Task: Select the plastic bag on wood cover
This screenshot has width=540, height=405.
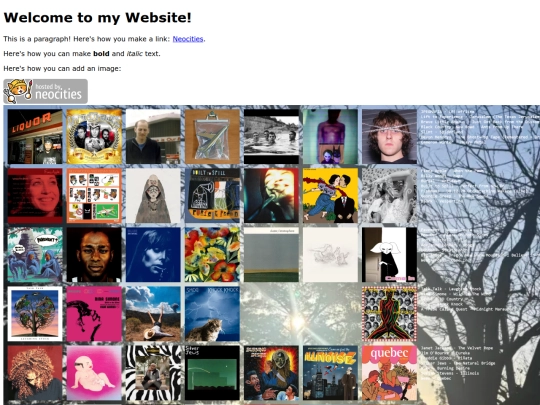Action: click(x=212, y=136)
